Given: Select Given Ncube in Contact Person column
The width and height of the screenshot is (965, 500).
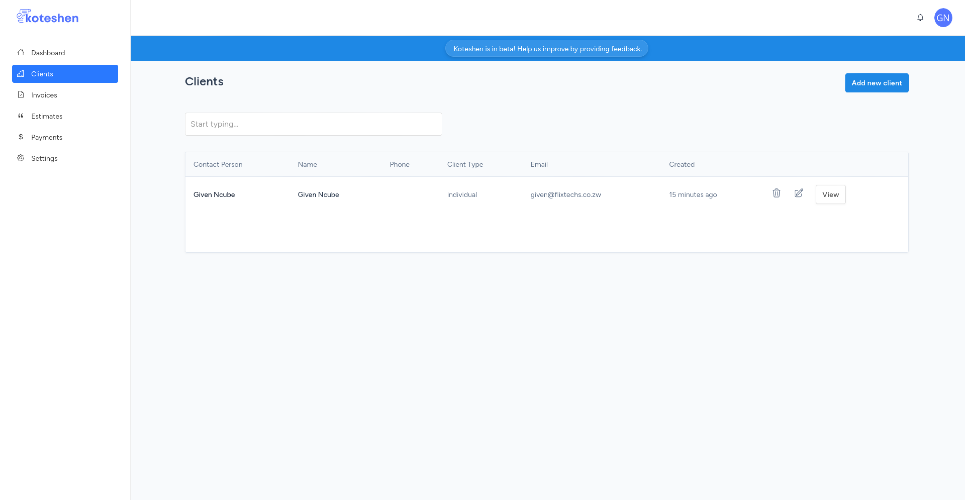Looking at the screenshot, I should pyautogui.click(x=214, y=195).
